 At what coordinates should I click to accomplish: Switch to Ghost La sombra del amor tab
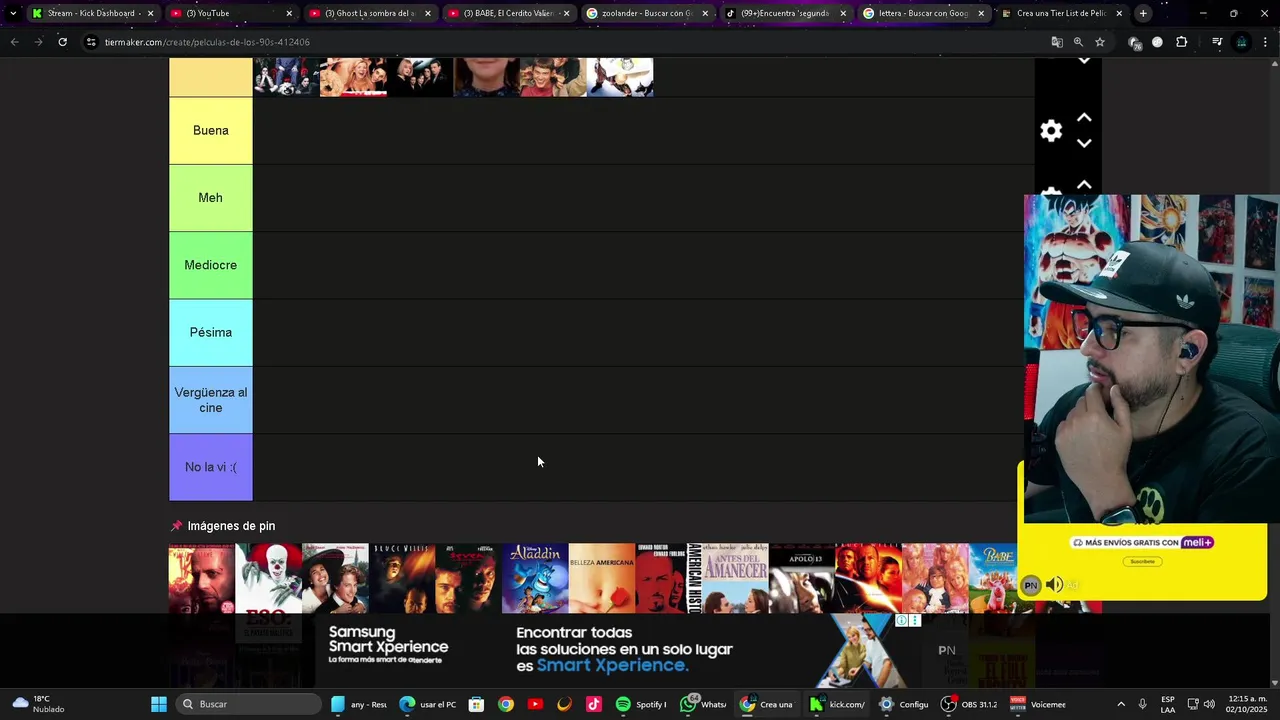click(369, 13)
